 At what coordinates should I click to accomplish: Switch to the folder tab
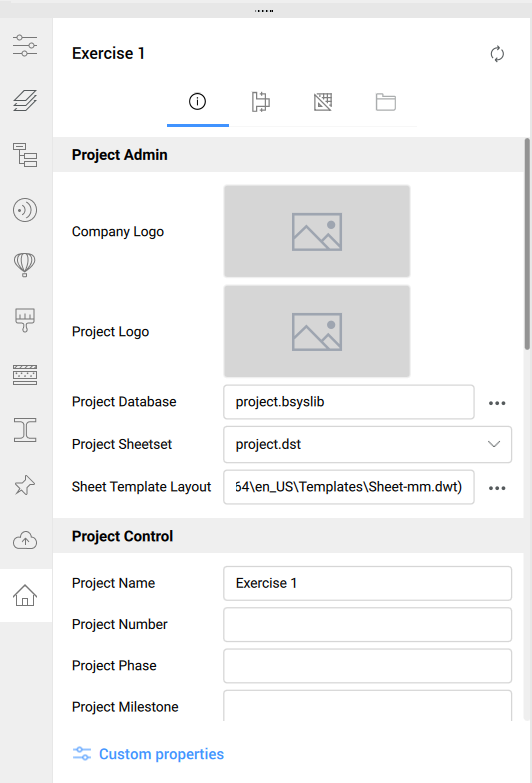(x=386, y=102)
